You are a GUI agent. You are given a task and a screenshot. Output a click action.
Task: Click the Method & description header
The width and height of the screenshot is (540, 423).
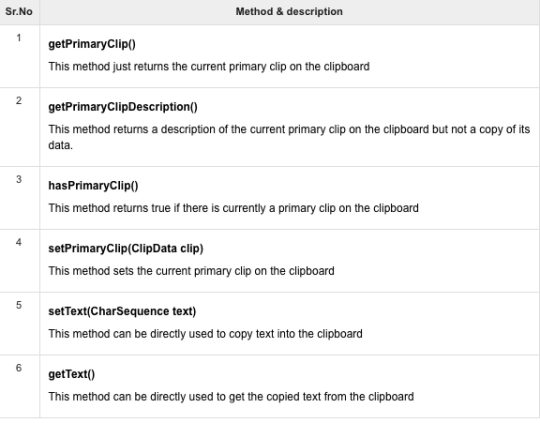[289, 11]
